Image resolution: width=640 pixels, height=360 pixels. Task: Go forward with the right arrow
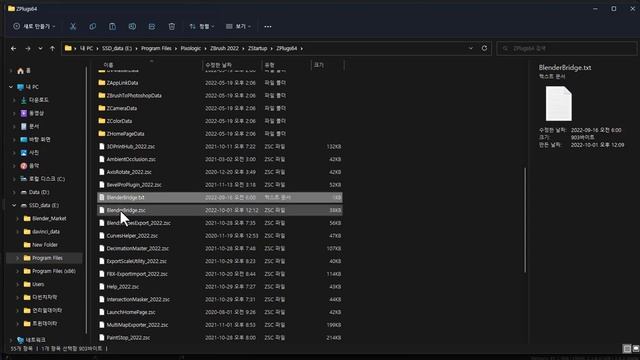(x=27, y=49)
